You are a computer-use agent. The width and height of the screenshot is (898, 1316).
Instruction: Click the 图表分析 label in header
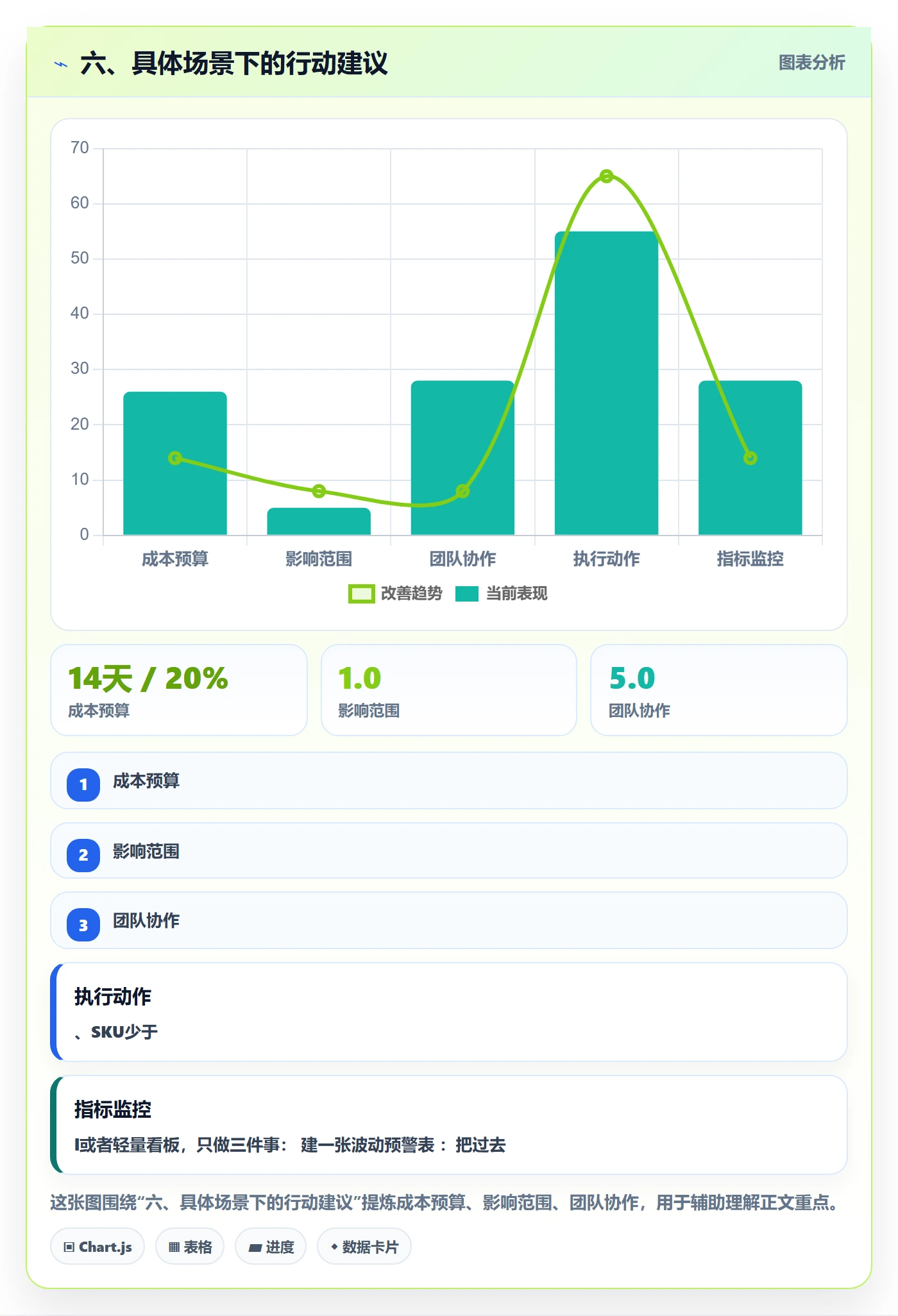click(x=811, y=62)
